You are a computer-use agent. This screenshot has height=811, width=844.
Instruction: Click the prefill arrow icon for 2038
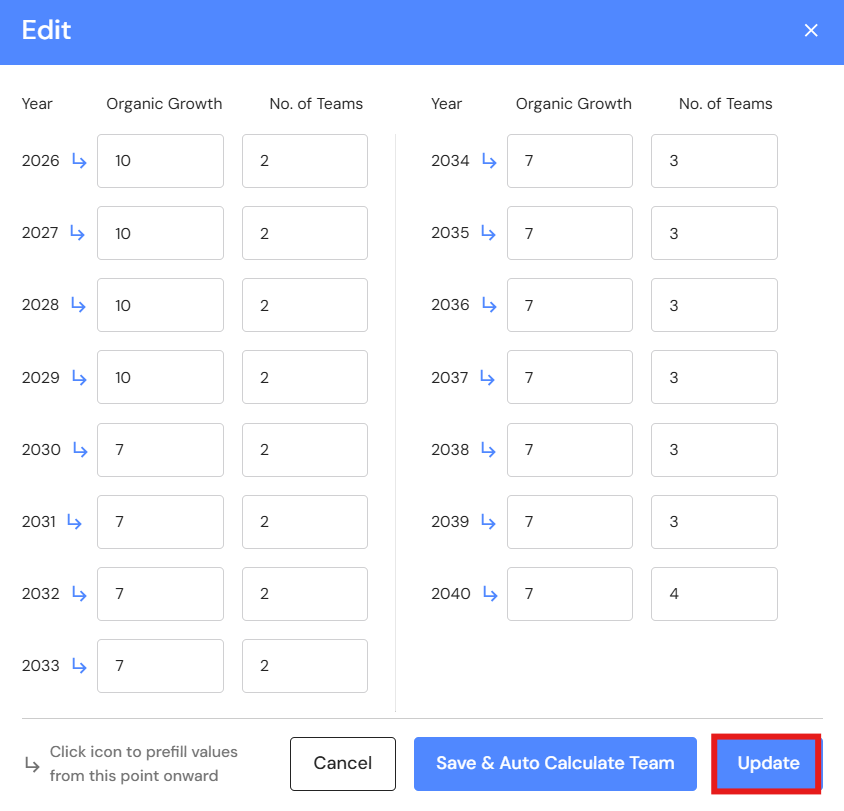click(x=489, y=450)
